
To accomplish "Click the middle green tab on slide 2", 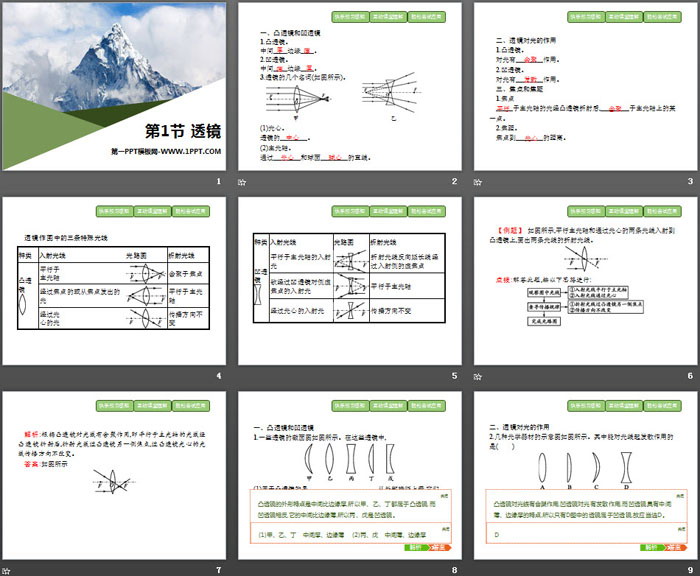I will (x=388, y=17).
